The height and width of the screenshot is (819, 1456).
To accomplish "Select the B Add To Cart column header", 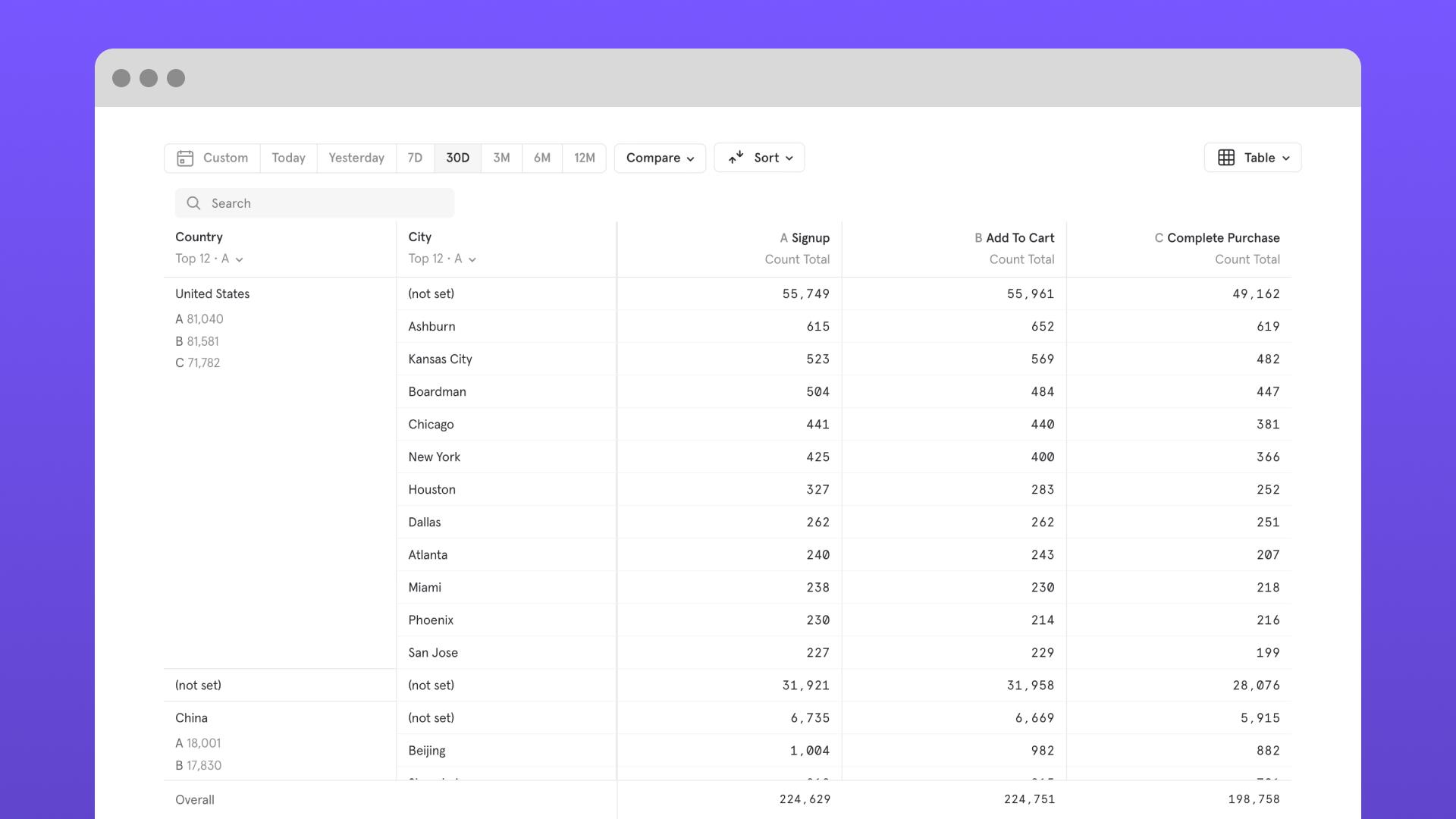I will coord(1014,237).
